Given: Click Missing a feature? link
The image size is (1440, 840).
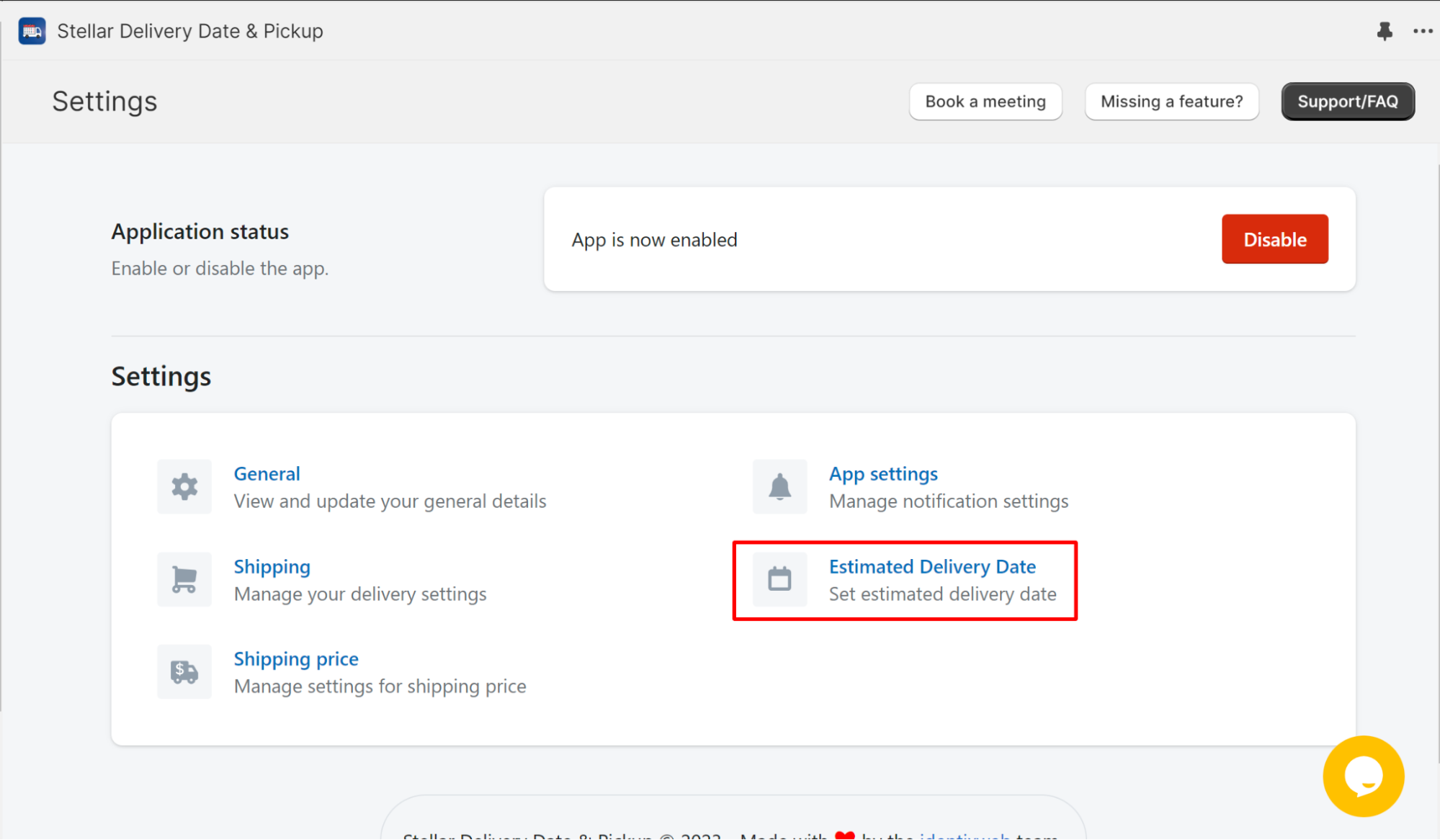Looking at the screenshot, I should 1171,100.
